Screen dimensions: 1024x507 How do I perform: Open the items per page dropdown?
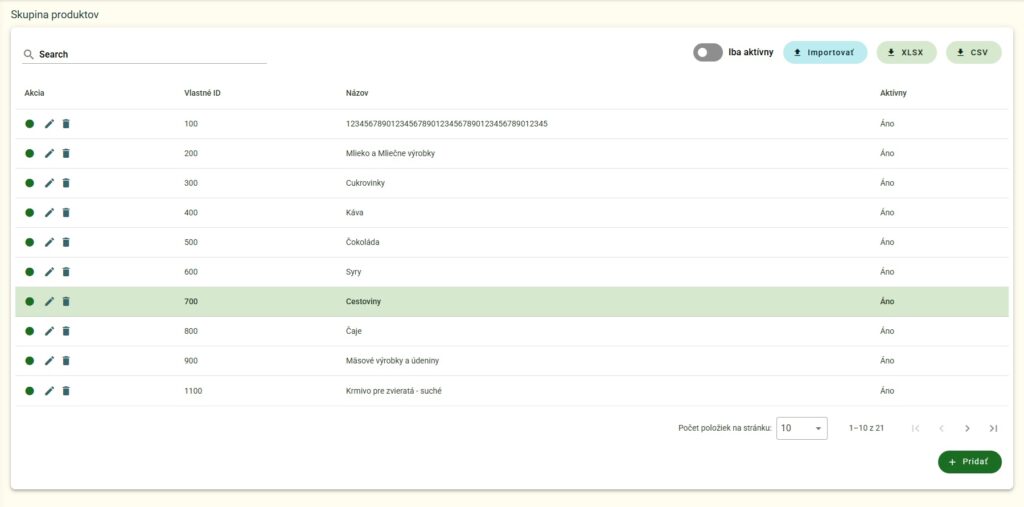coord(802,428)
